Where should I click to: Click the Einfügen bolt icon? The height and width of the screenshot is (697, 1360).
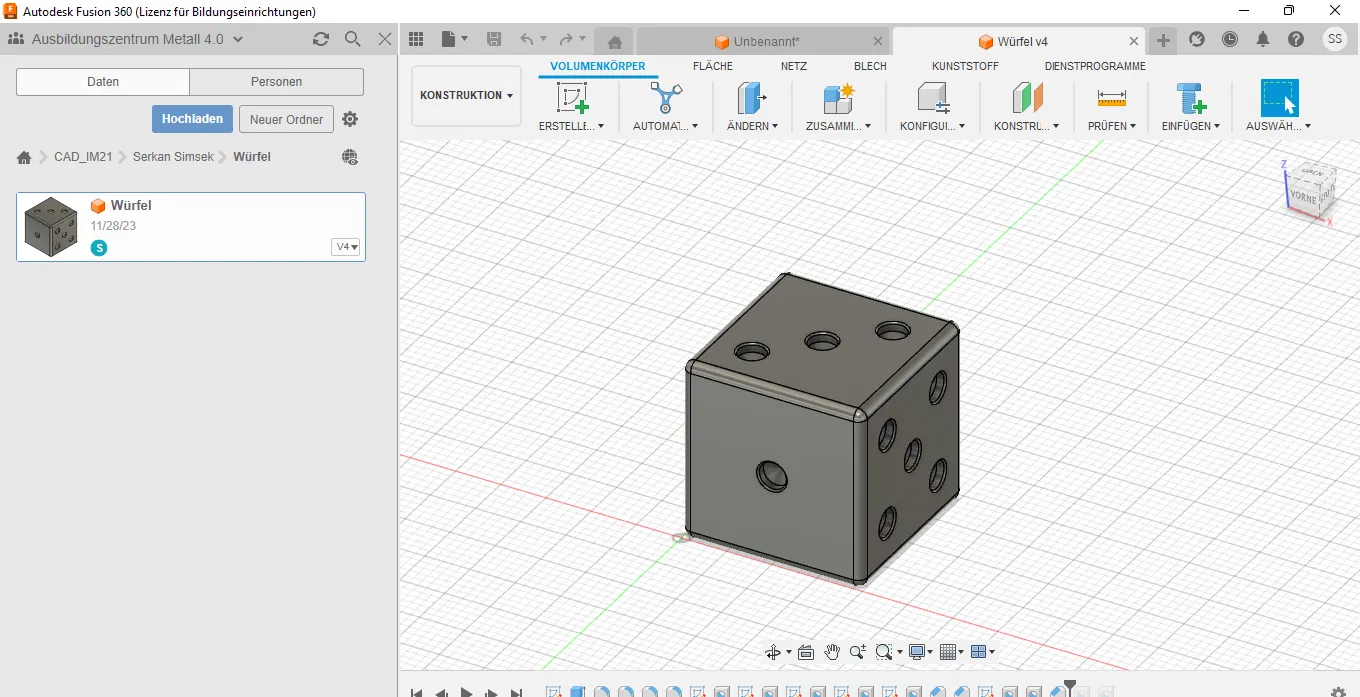(1190, 98)
